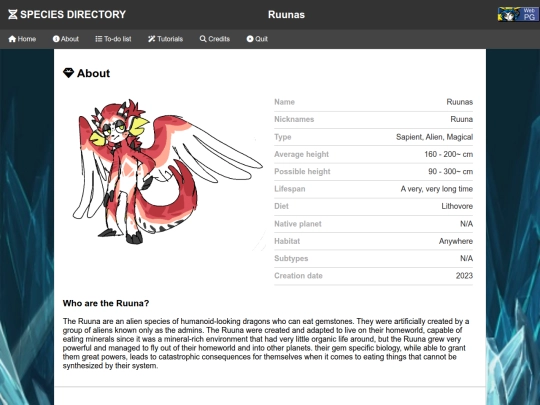Open the Tutorials menu item
The image size is (540, 405).
(x=165, y=39)
